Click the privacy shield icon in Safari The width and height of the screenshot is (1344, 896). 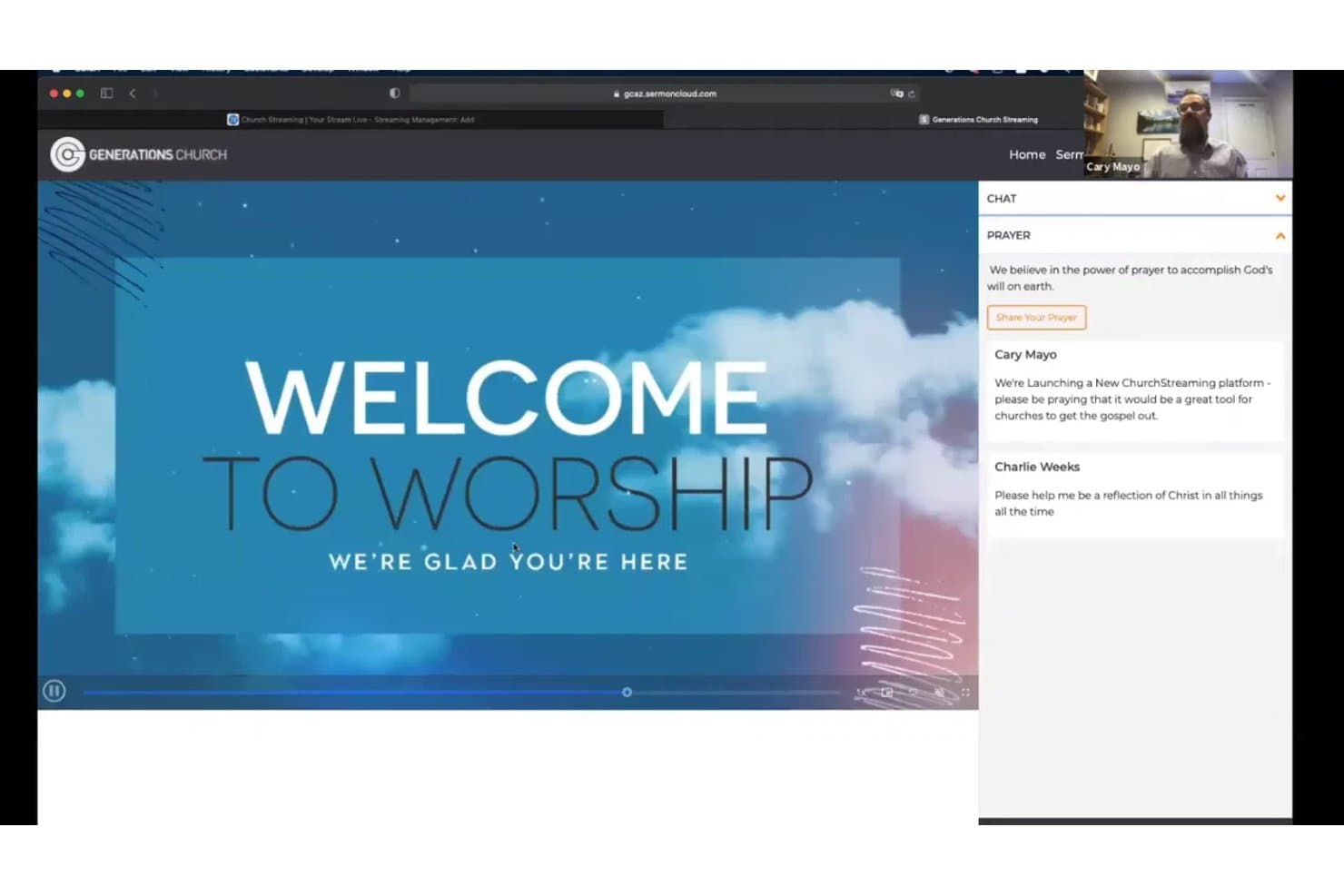(x=394, y=94)
